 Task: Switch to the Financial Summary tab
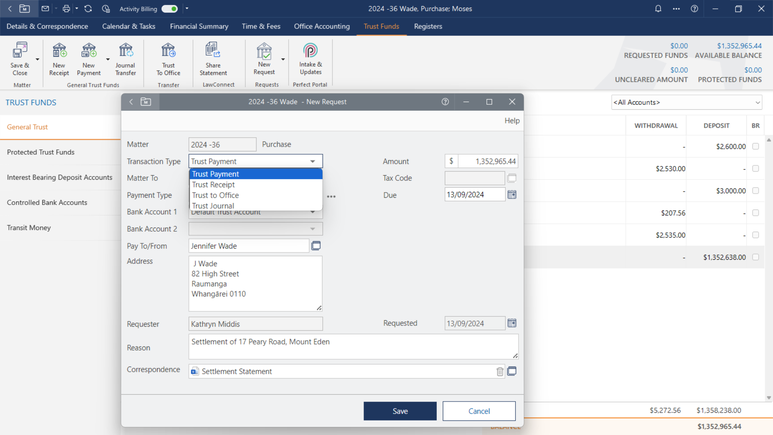pos(198,26)
